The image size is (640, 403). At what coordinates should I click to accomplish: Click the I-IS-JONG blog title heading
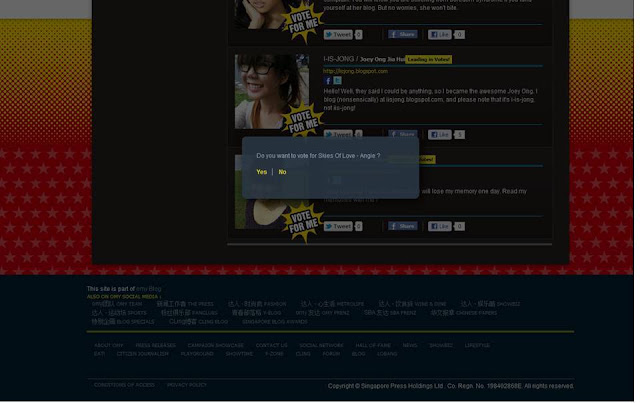coord(339,59)
